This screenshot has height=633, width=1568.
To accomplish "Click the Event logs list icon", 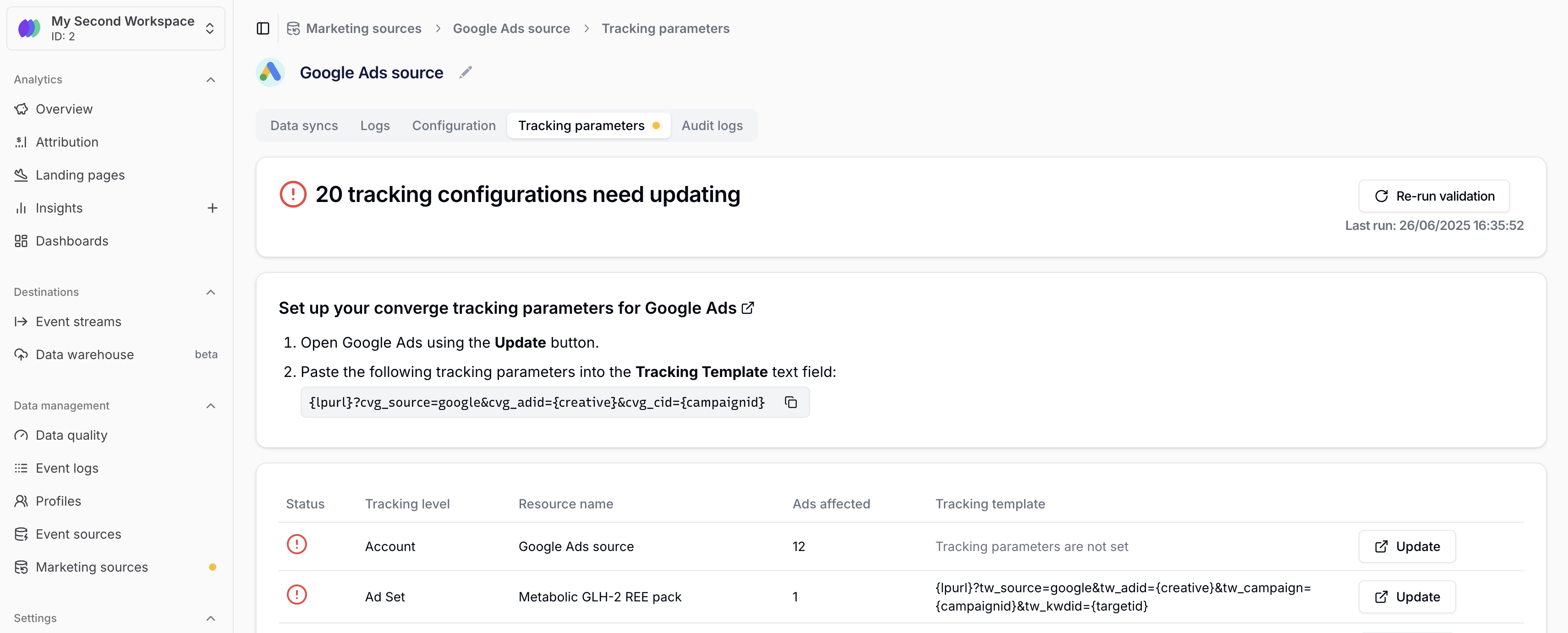I will [x=21, y=468].
